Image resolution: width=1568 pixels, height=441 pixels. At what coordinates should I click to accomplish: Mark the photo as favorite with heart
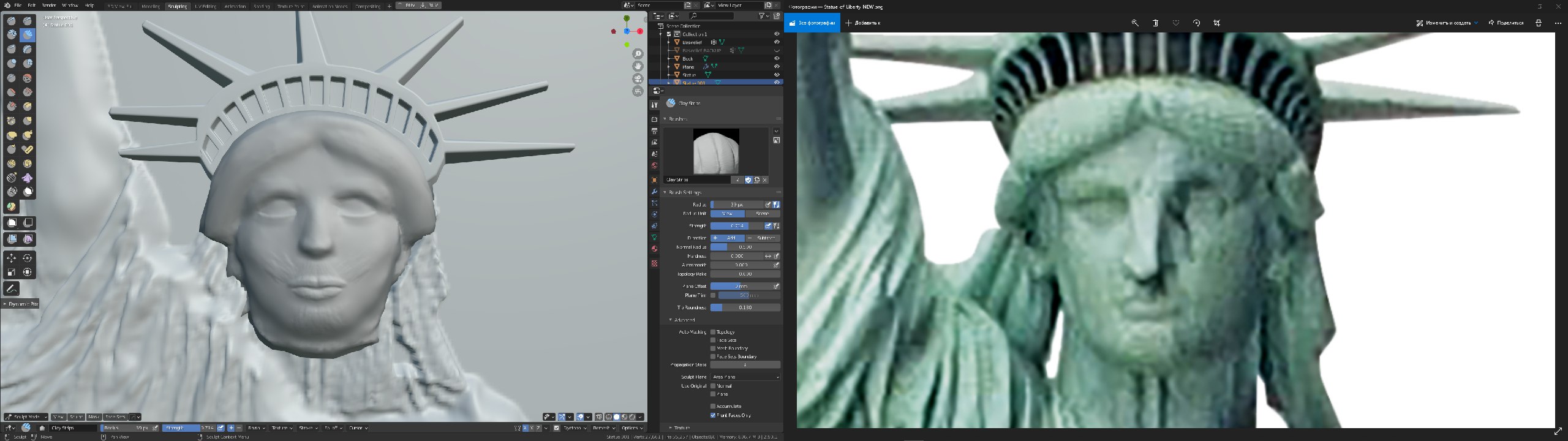[1176, 23]
